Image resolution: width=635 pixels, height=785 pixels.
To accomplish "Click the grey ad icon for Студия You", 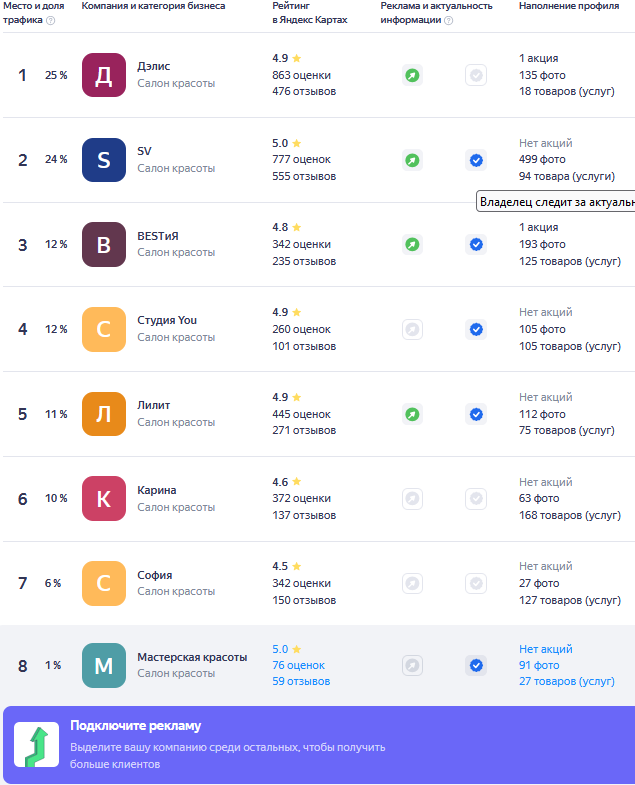I will coord(412,329).
